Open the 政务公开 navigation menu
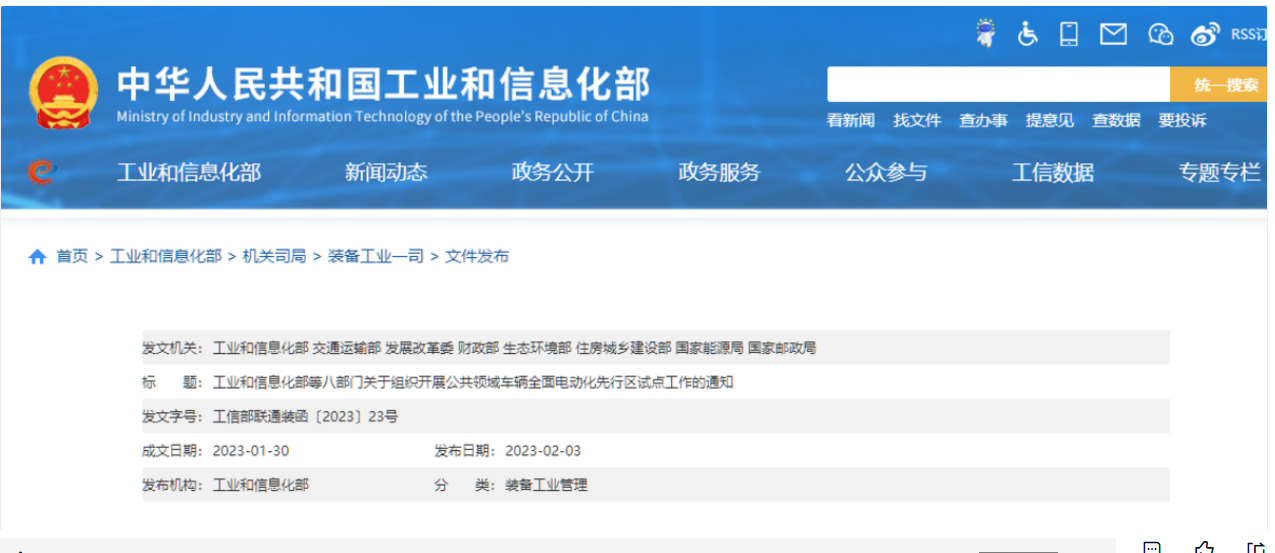 (x=553, y=173)
